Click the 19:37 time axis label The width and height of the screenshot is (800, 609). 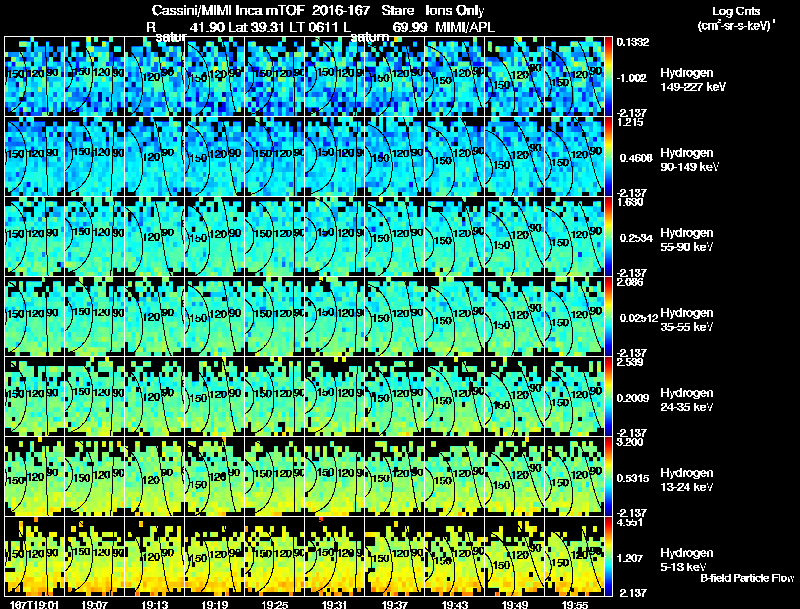395,604
